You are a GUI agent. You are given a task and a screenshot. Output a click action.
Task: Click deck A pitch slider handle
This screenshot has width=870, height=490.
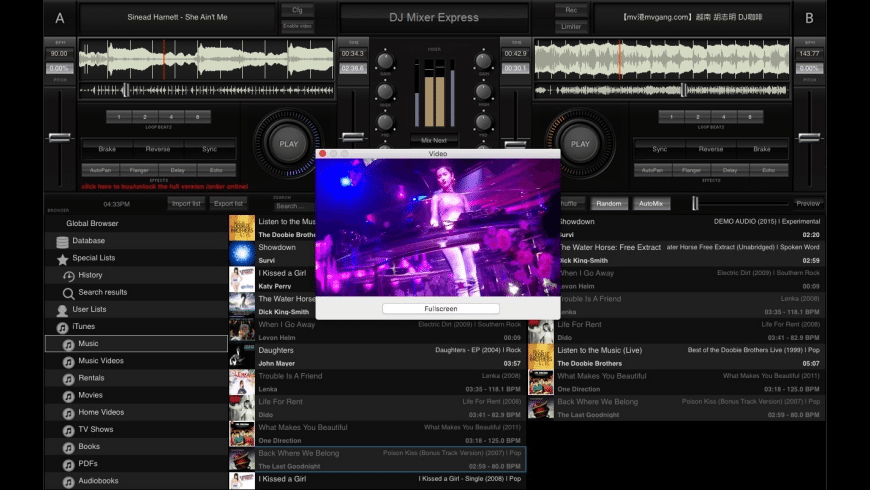pos(59,137)
